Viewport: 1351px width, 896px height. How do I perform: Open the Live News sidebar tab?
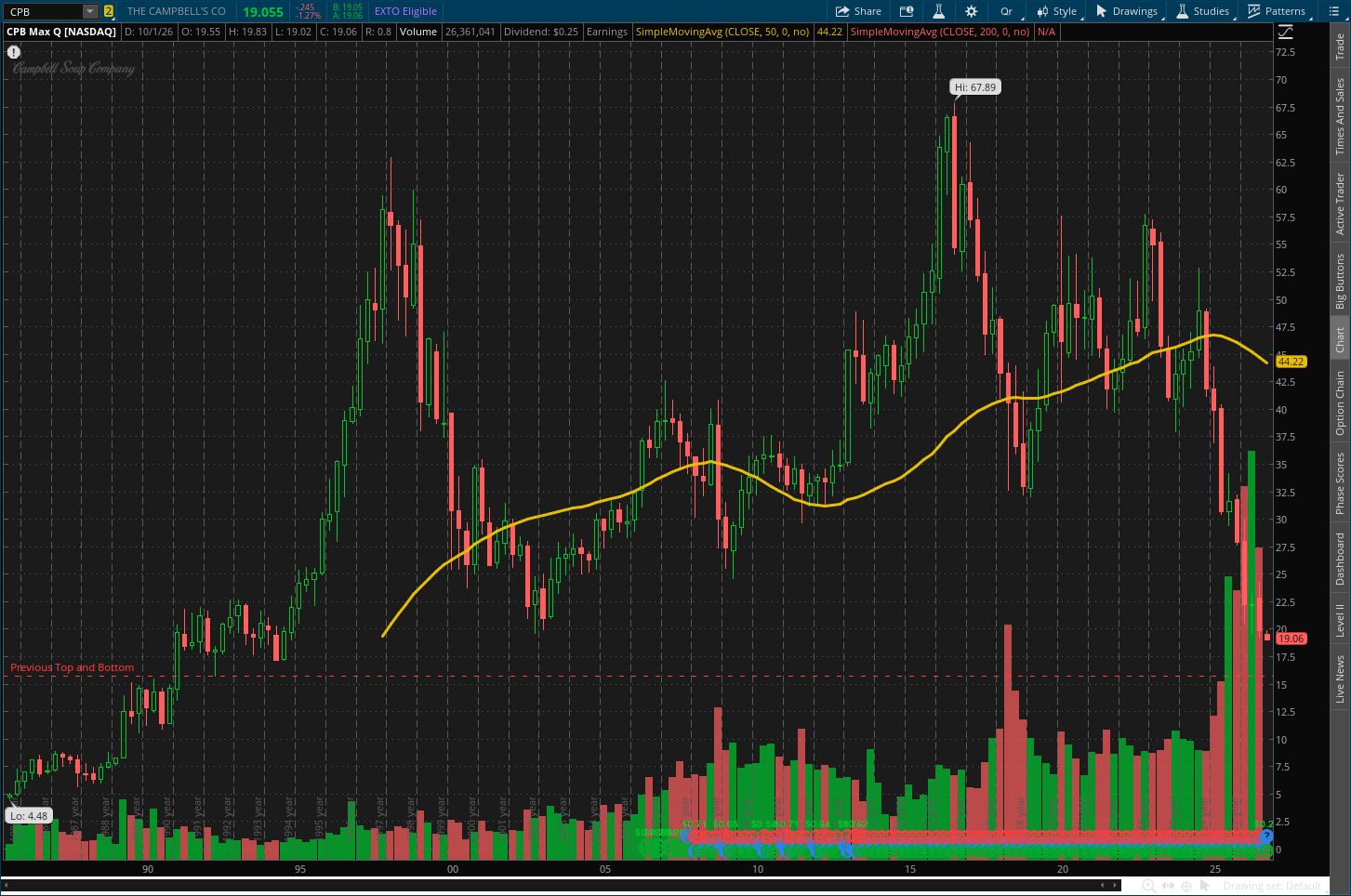tap(1340, 679)
